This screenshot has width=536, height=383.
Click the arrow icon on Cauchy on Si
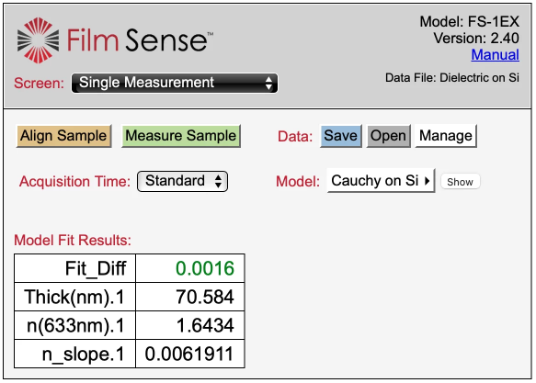427,181
